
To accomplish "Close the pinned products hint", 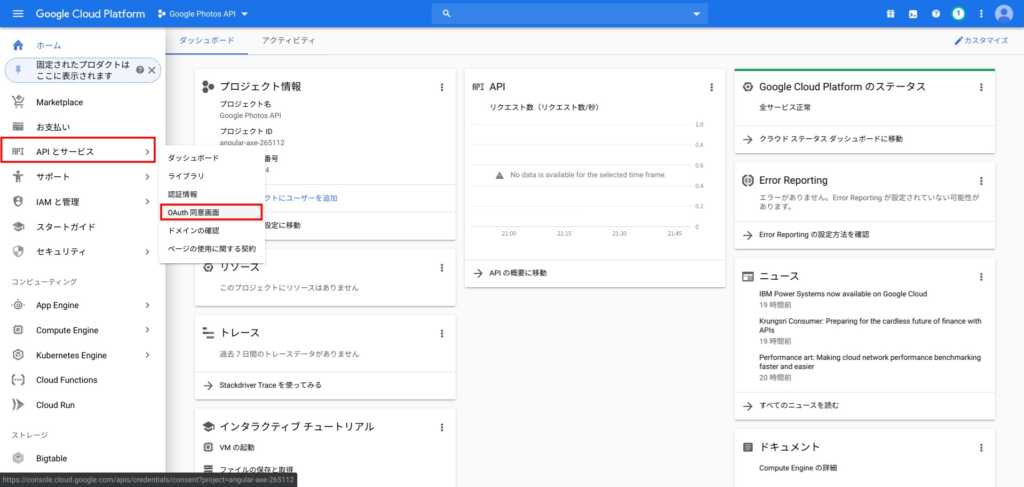I will point(152,70).
